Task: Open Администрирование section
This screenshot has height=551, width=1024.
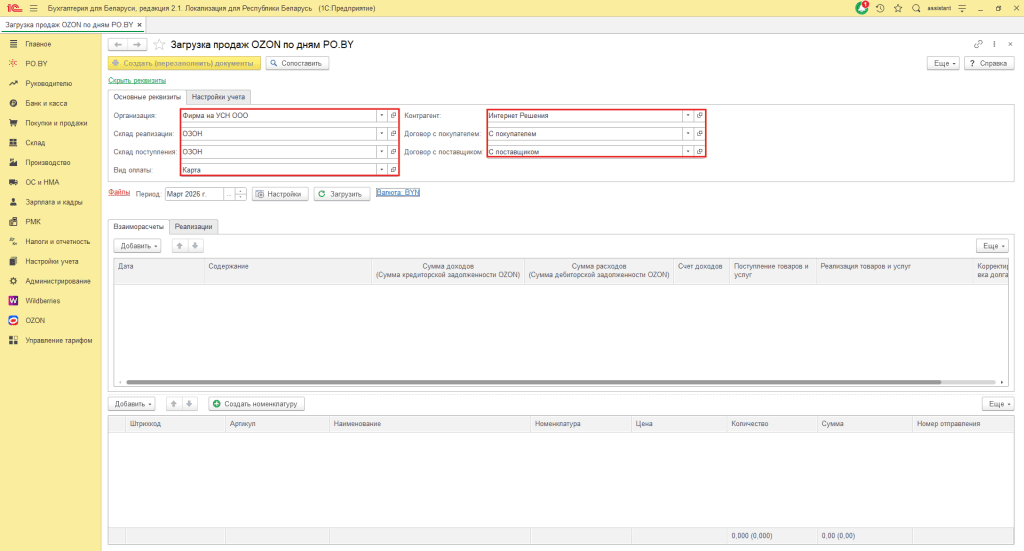Action: click(x=58, y=281)
